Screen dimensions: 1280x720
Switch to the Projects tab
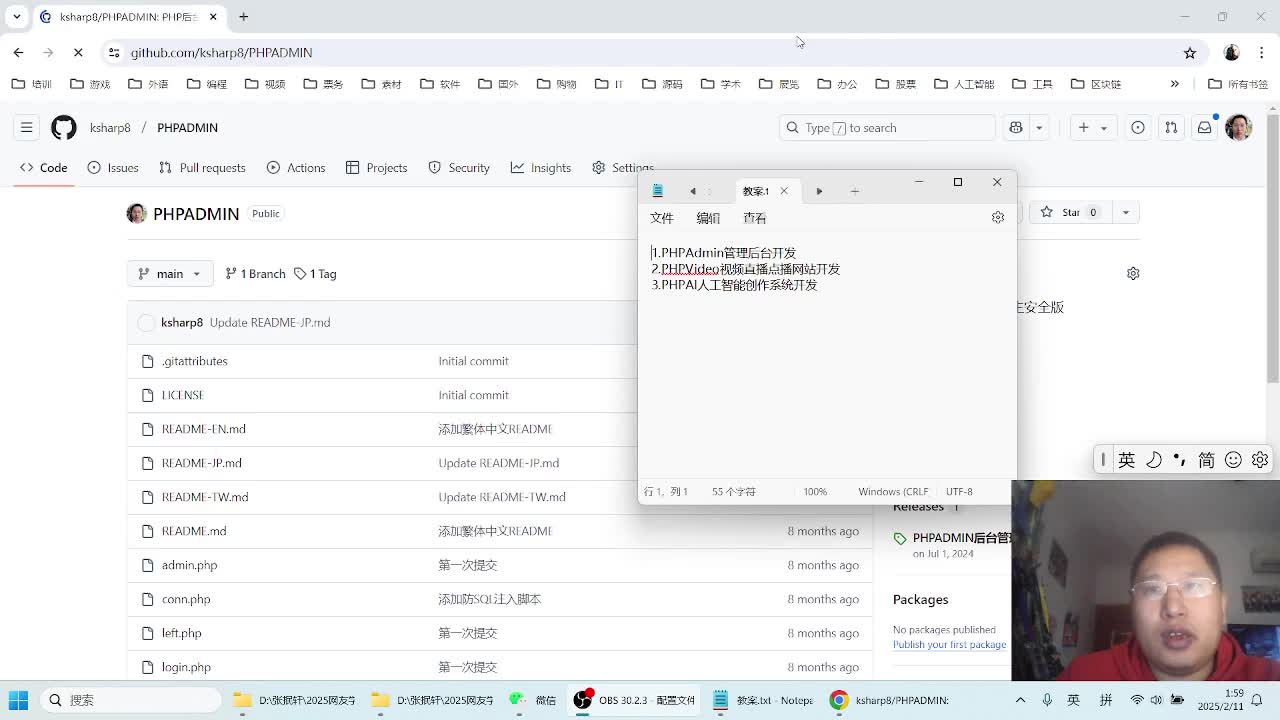(377, 167)
